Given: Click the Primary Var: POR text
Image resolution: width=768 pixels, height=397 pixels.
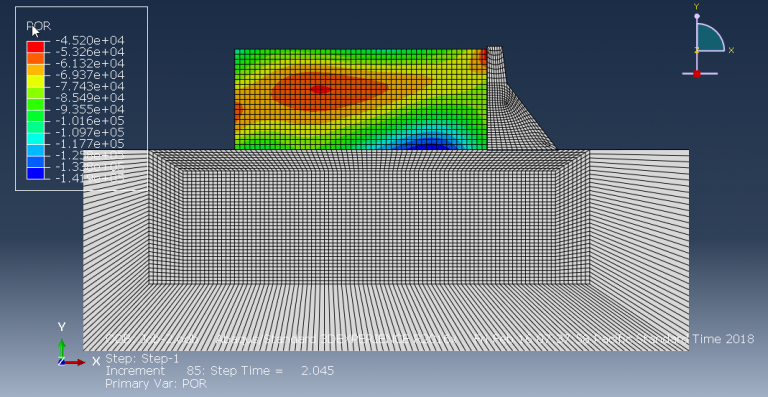Looking at the screenshot, I should [x=156, y=383].
